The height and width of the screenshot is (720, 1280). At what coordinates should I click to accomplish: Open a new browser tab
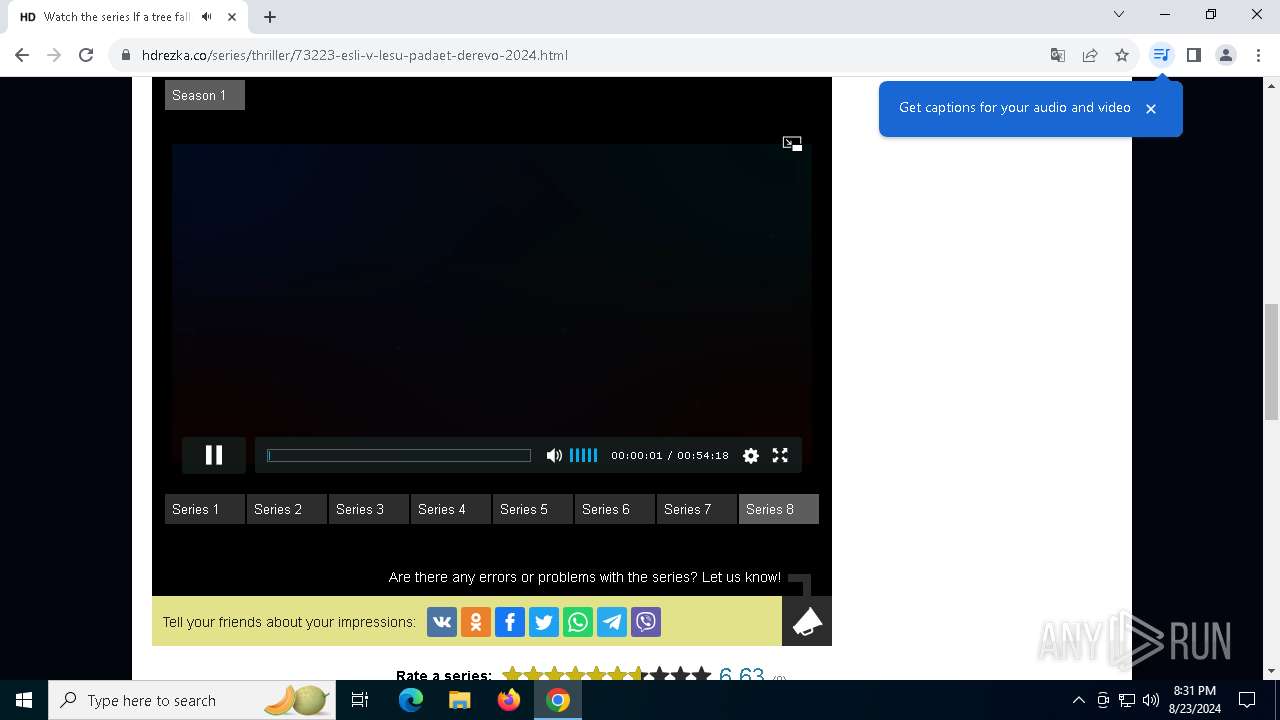270,16
